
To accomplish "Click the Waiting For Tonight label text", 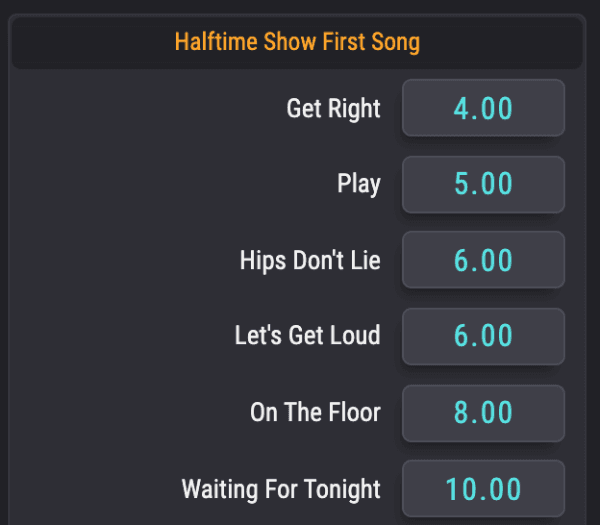I will [x=281, y=489].
